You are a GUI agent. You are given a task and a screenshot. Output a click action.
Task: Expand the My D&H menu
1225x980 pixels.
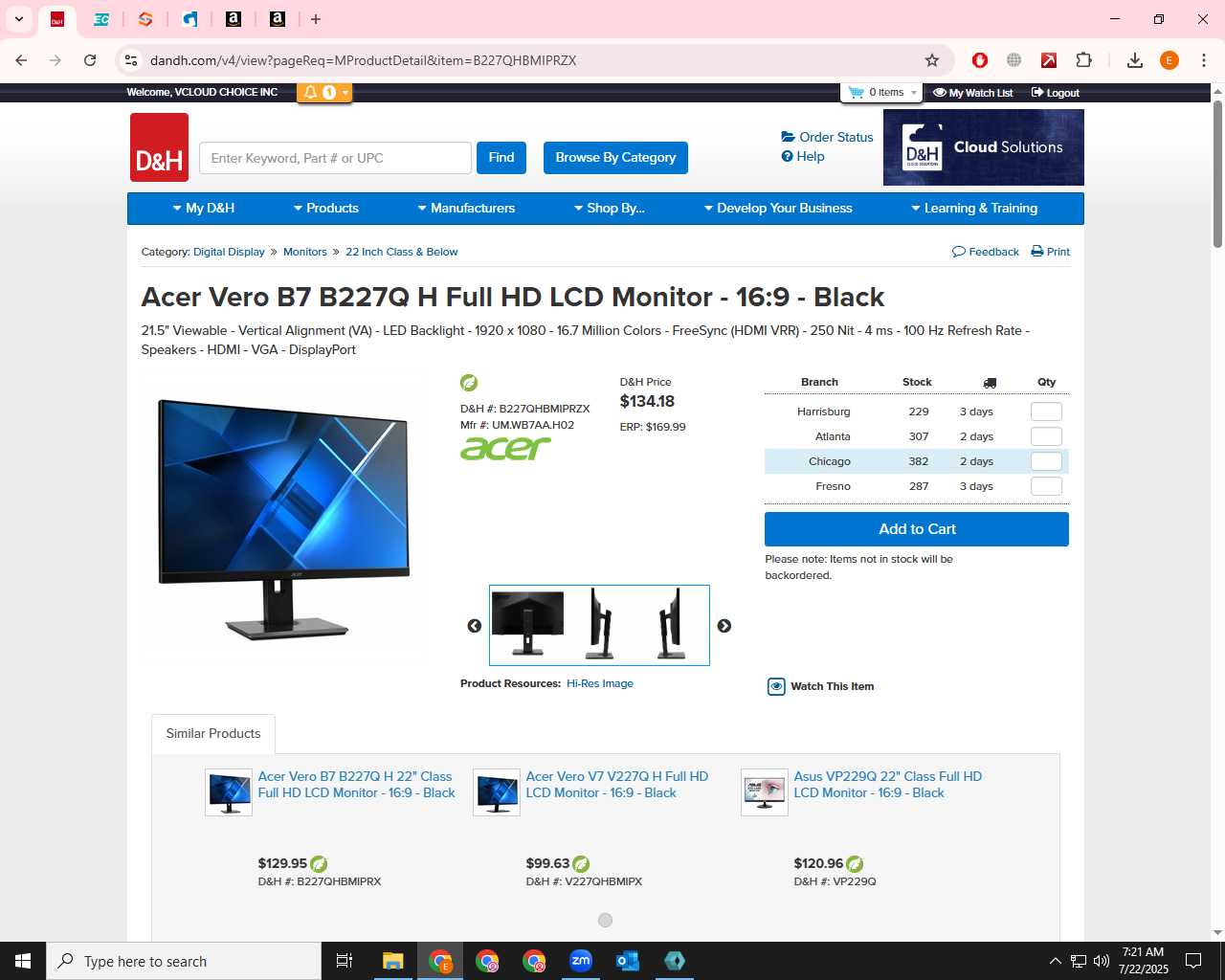[x=204, y=208]
